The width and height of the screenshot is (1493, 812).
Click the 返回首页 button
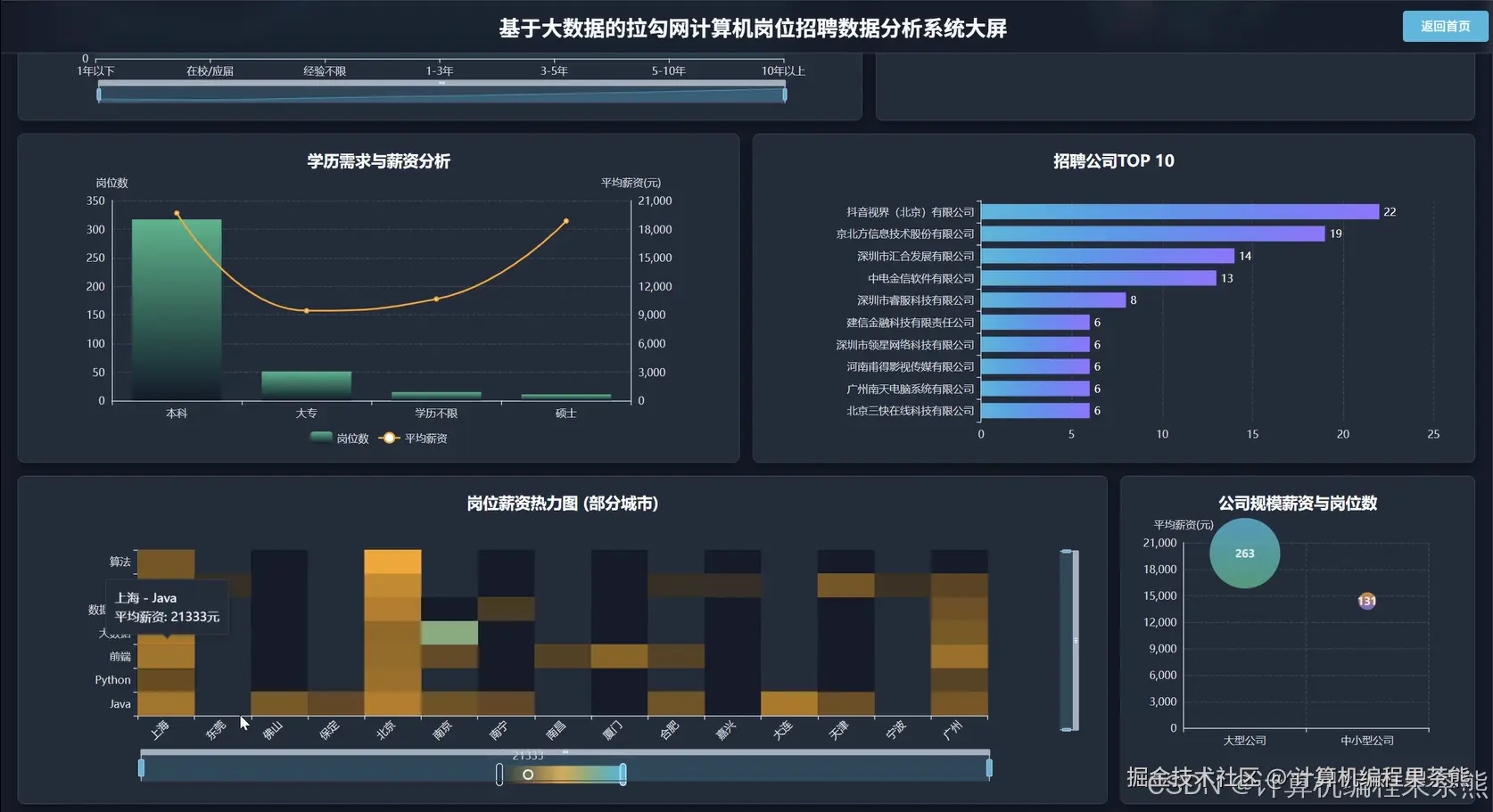(1444, 27)
